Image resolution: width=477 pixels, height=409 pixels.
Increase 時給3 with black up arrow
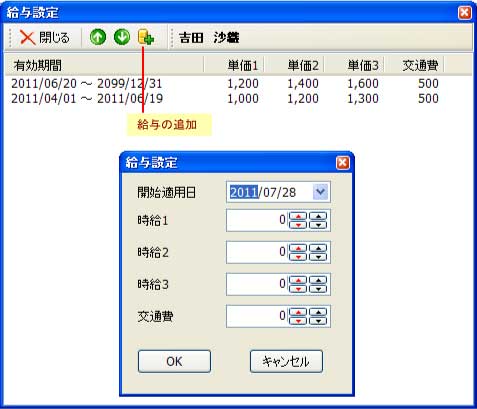[319, 280]
